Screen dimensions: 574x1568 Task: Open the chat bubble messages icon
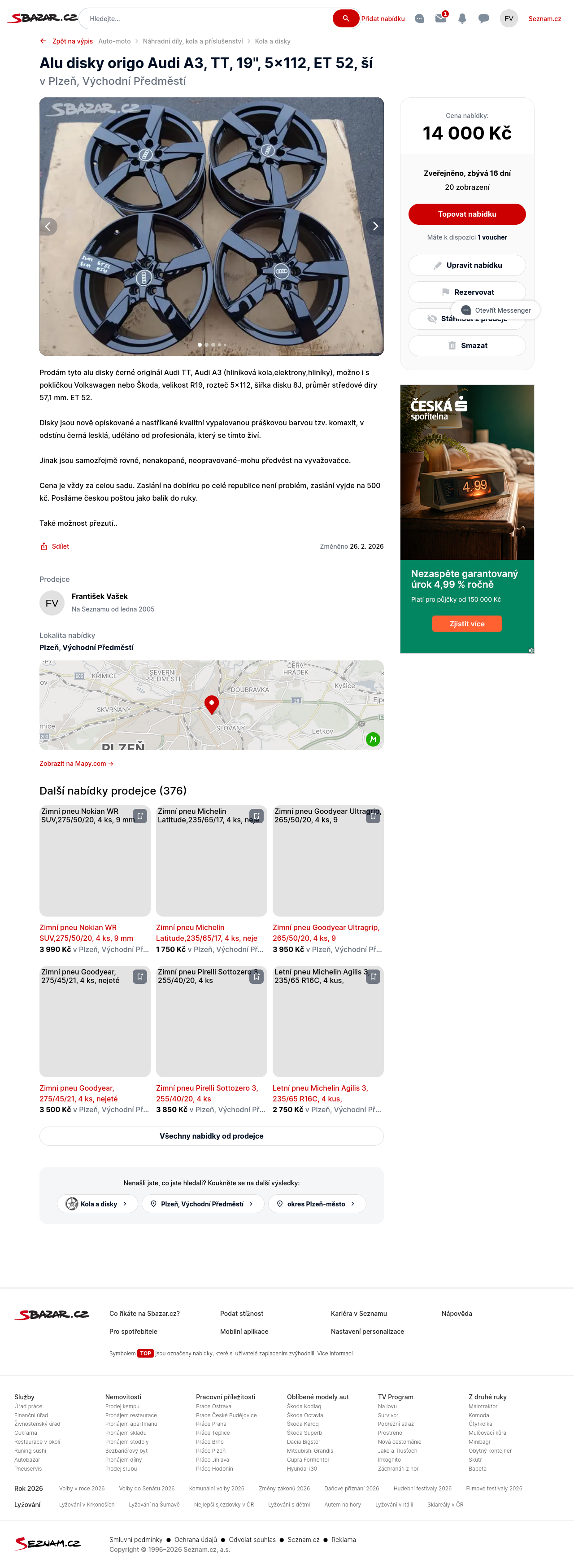pyautogui.click(x=484, y=18)
